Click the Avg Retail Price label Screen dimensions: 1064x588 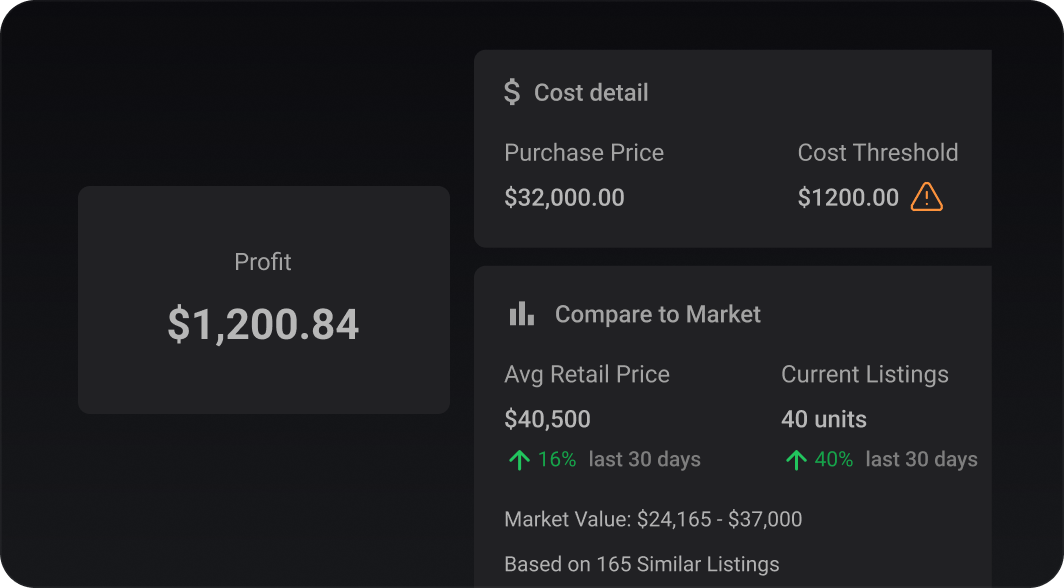(587, 374)
